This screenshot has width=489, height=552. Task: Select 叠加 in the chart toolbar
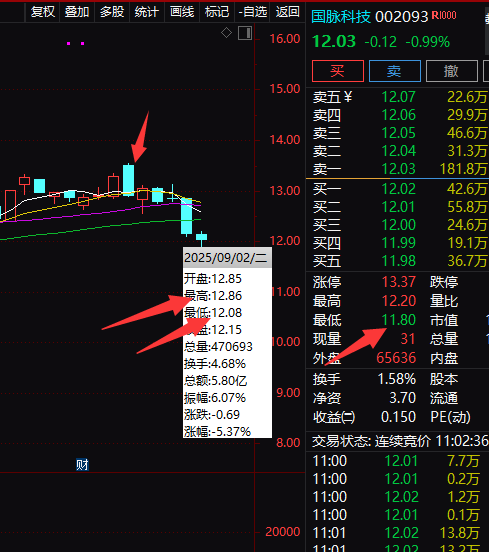[77, 12]
